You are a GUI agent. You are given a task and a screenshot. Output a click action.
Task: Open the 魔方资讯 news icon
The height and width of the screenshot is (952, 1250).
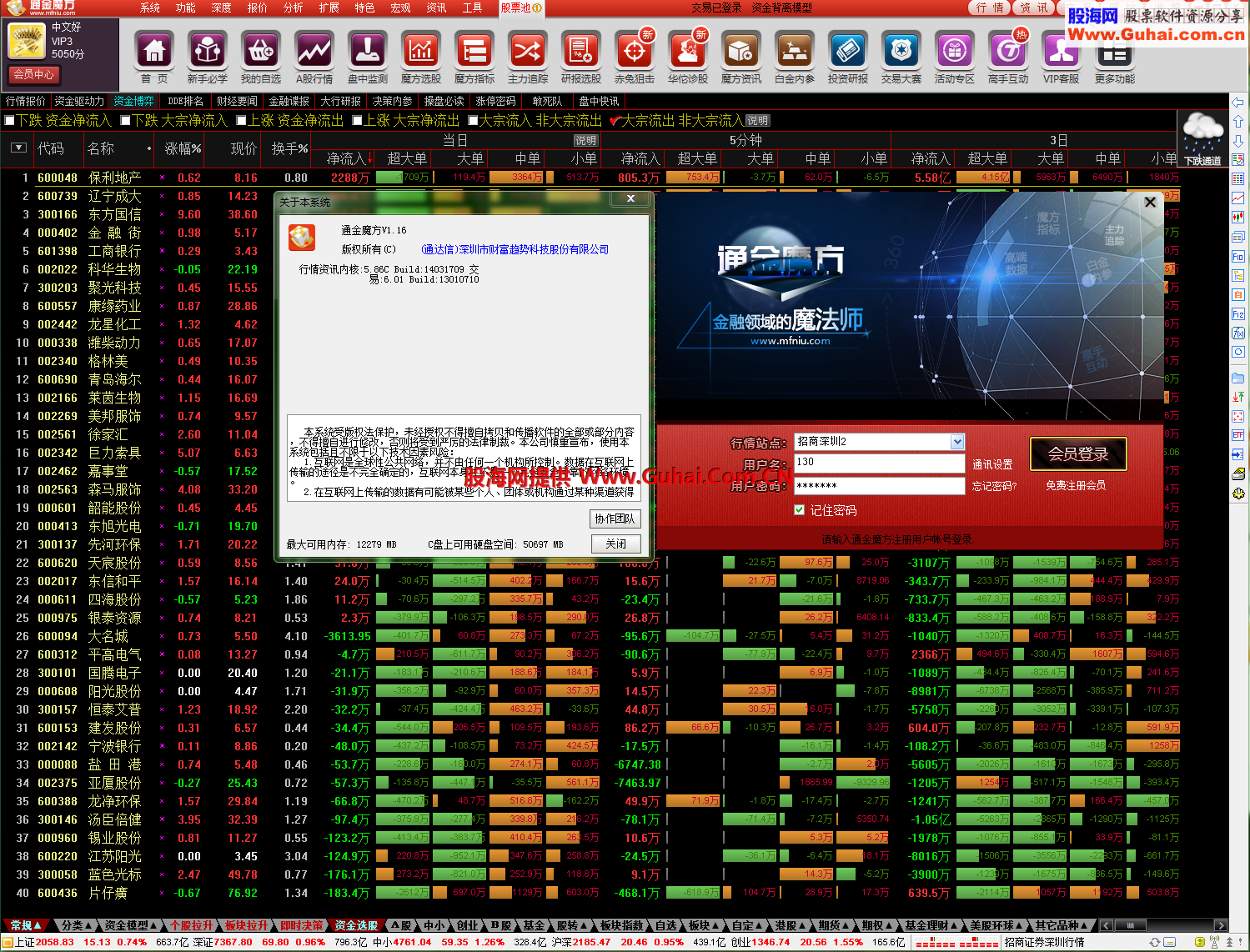[741, 52]
